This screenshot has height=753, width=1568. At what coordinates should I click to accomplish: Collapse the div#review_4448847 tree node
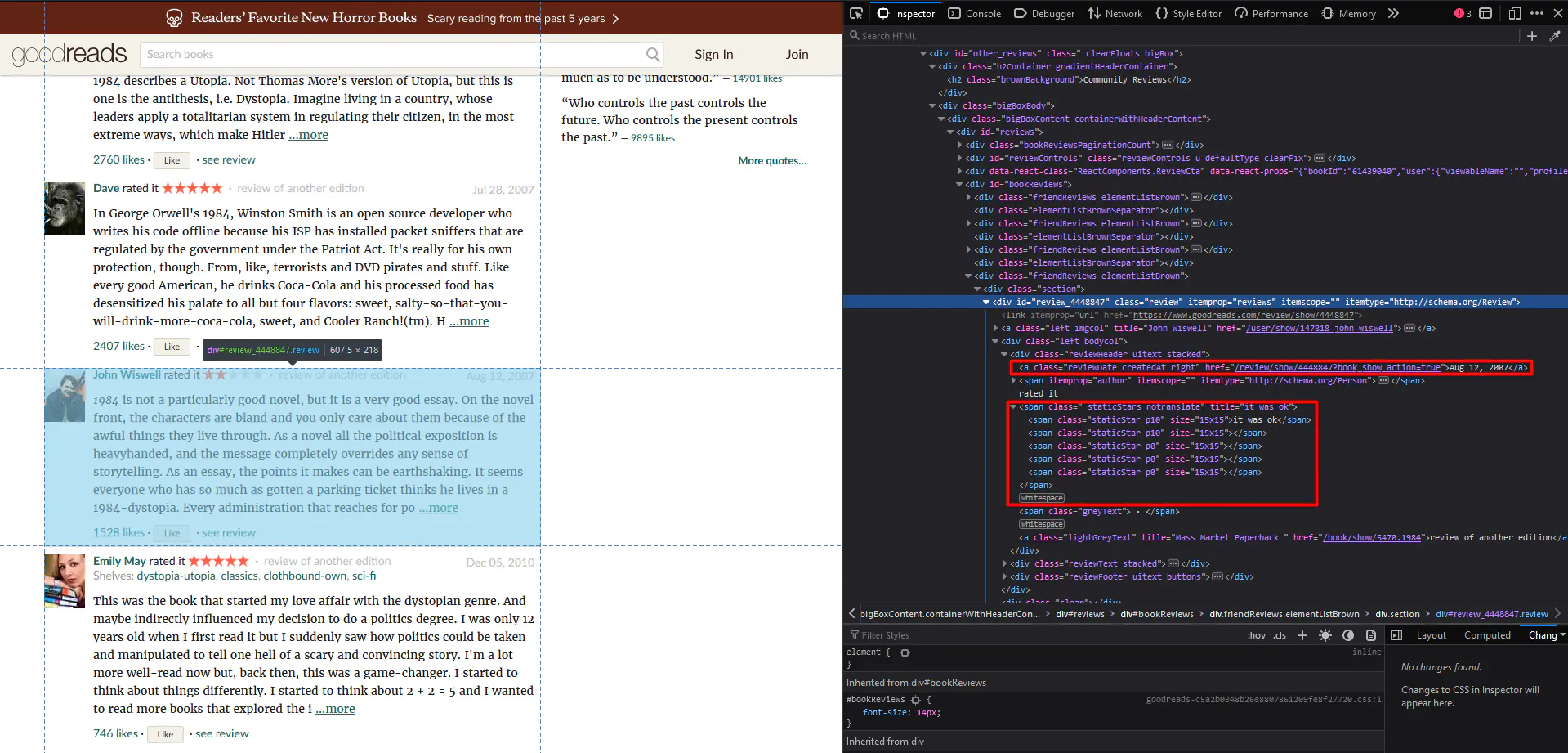point(985,302)
